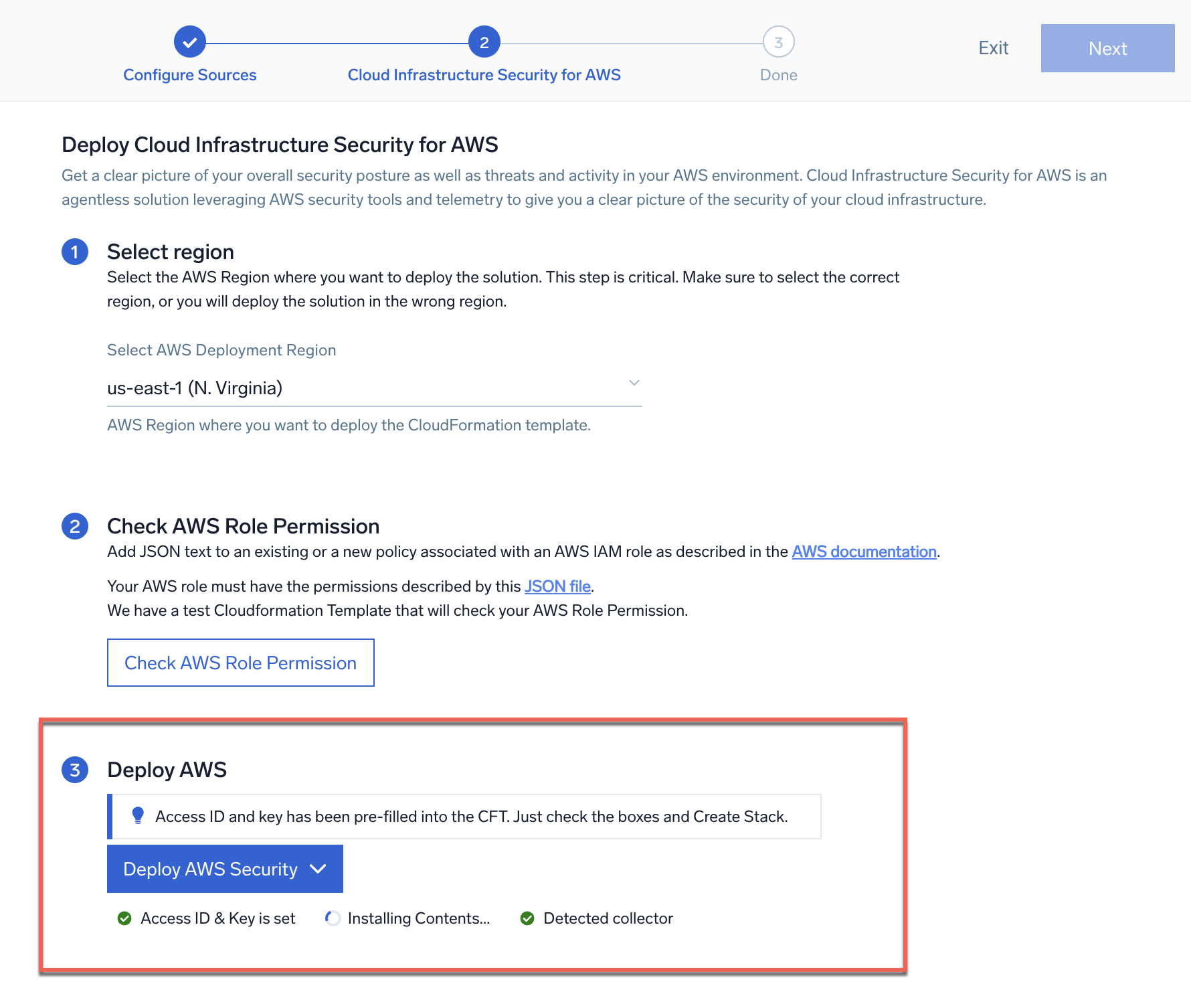Click the Configure Sources checkmark icon

point(189,41)
